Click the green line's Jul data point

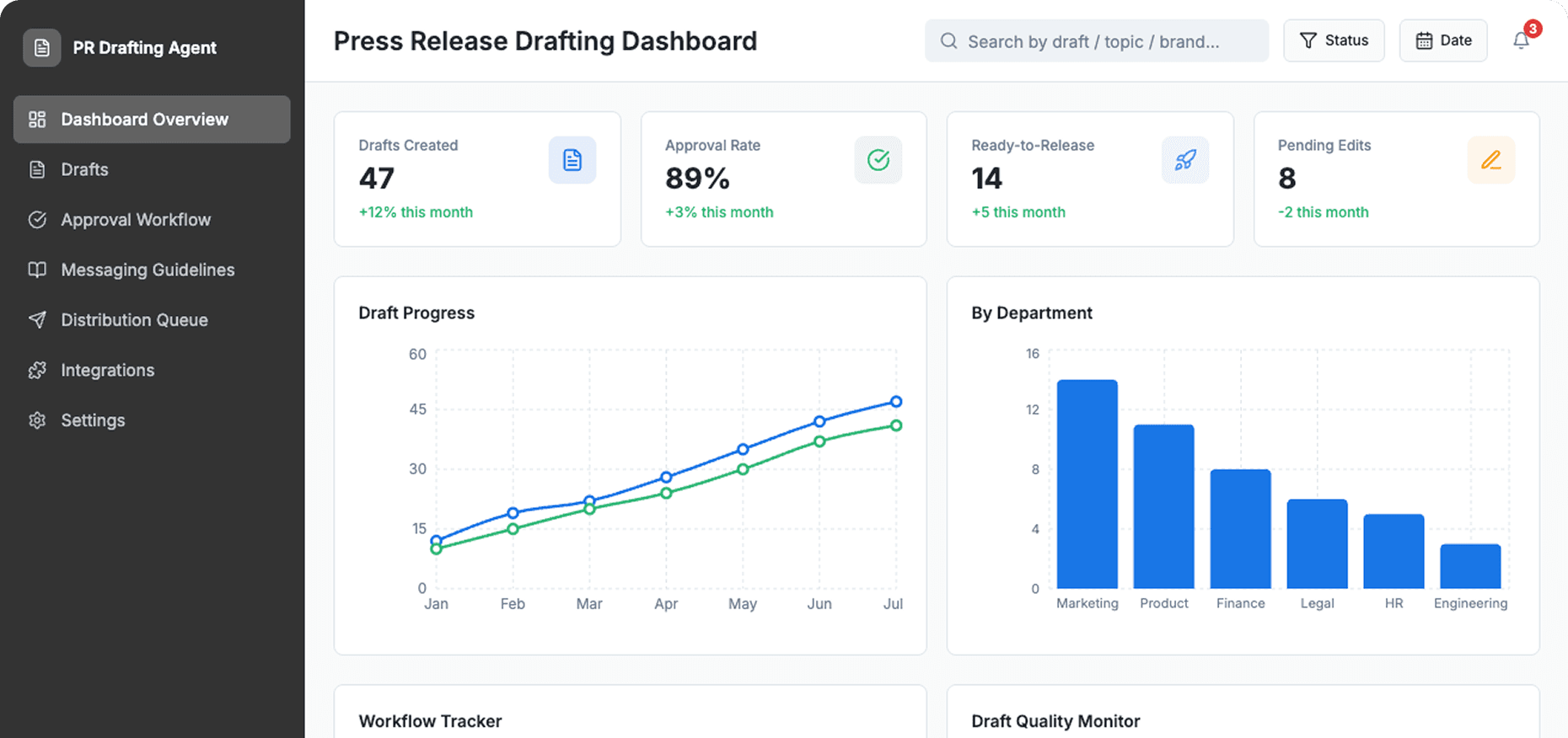point(896,425)
